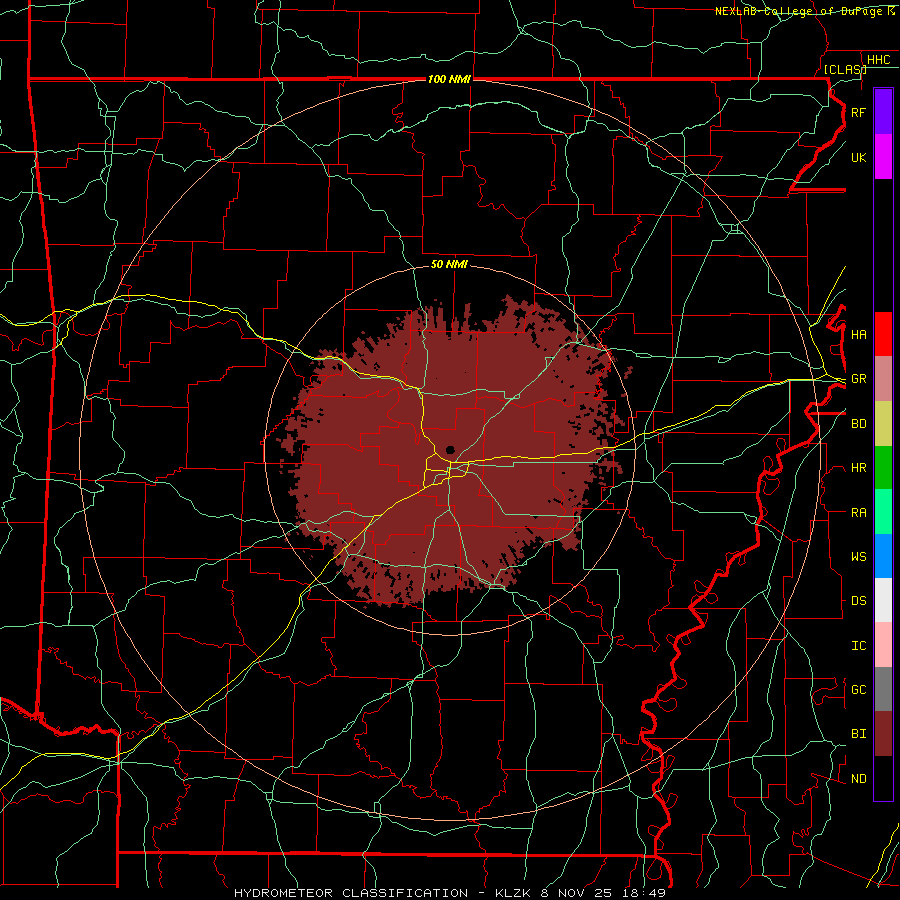Screen dimensions: 900x900
Task: Click the 18:49 timestamp
Action: 645,893
